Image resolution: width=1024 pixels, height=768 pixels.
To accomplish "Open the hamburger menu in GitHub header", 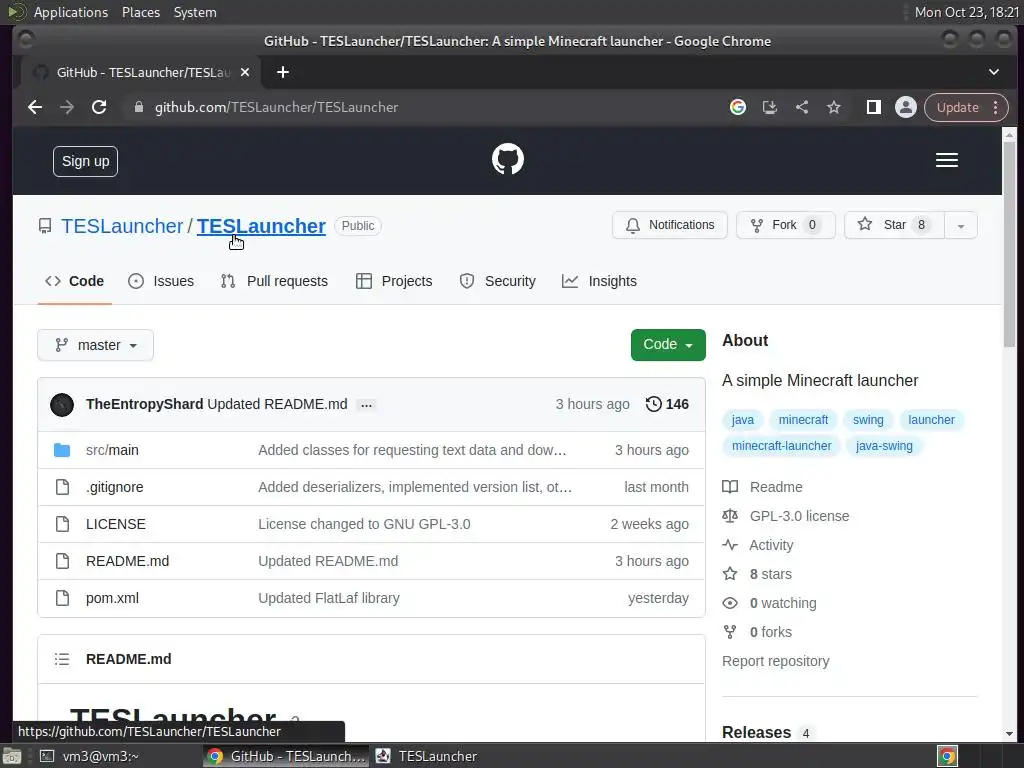I will 946,160.
